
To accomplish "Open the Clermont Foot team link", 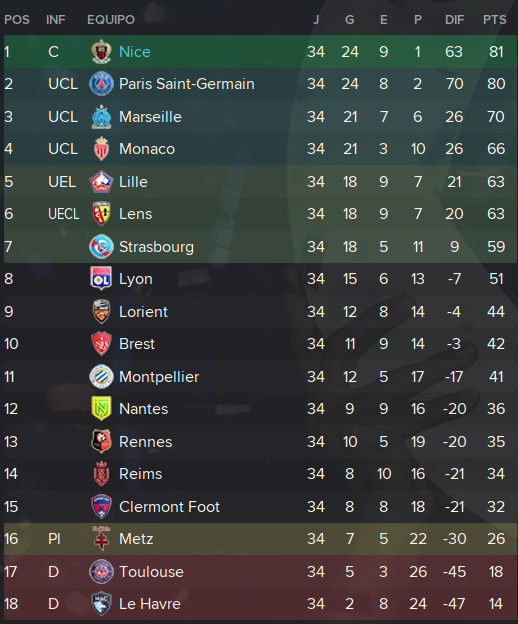I will tap(169, 507).
